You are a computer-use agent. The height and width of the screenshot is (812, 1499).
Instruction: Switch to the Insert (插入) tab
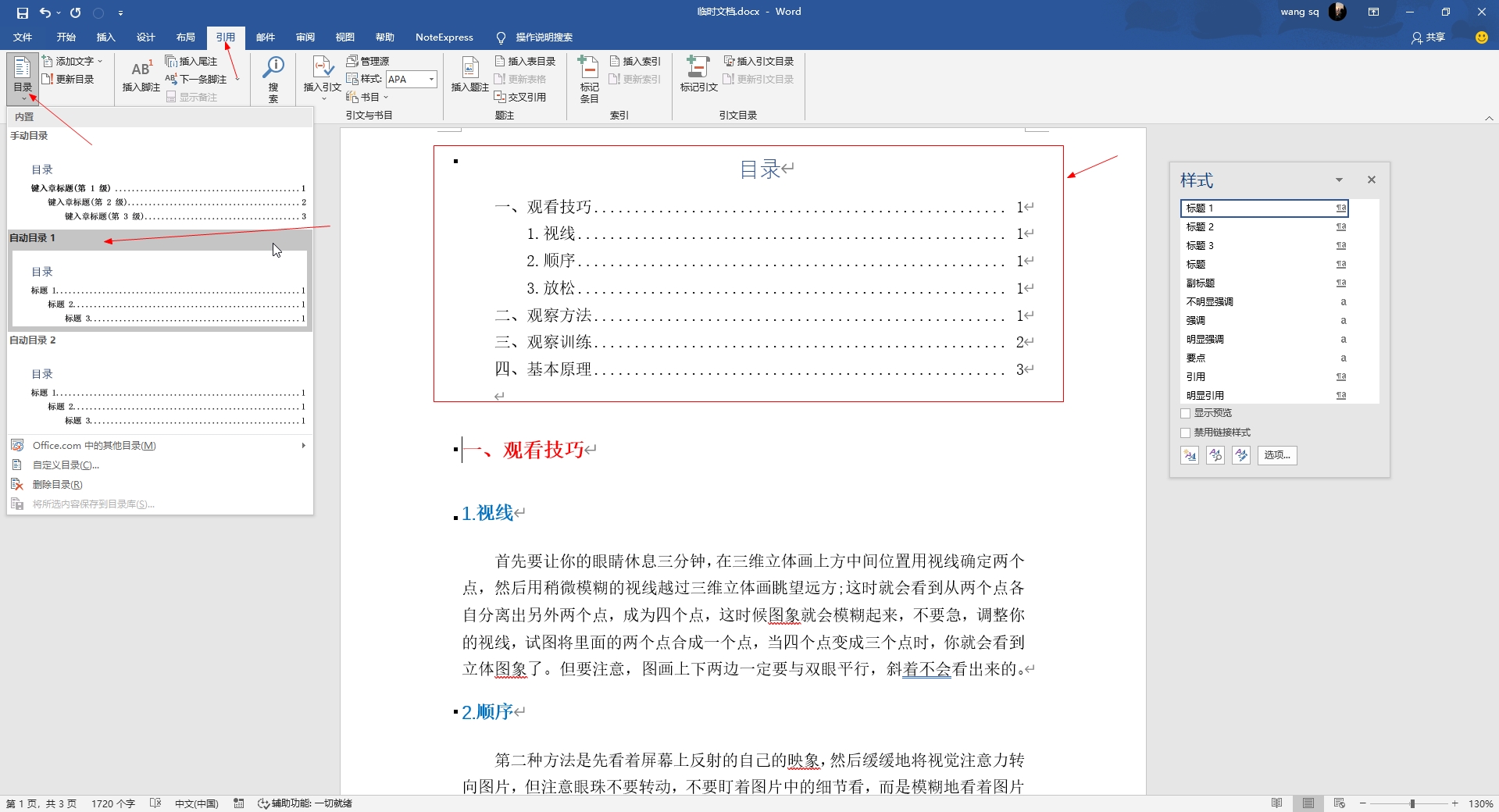point(105,37)
